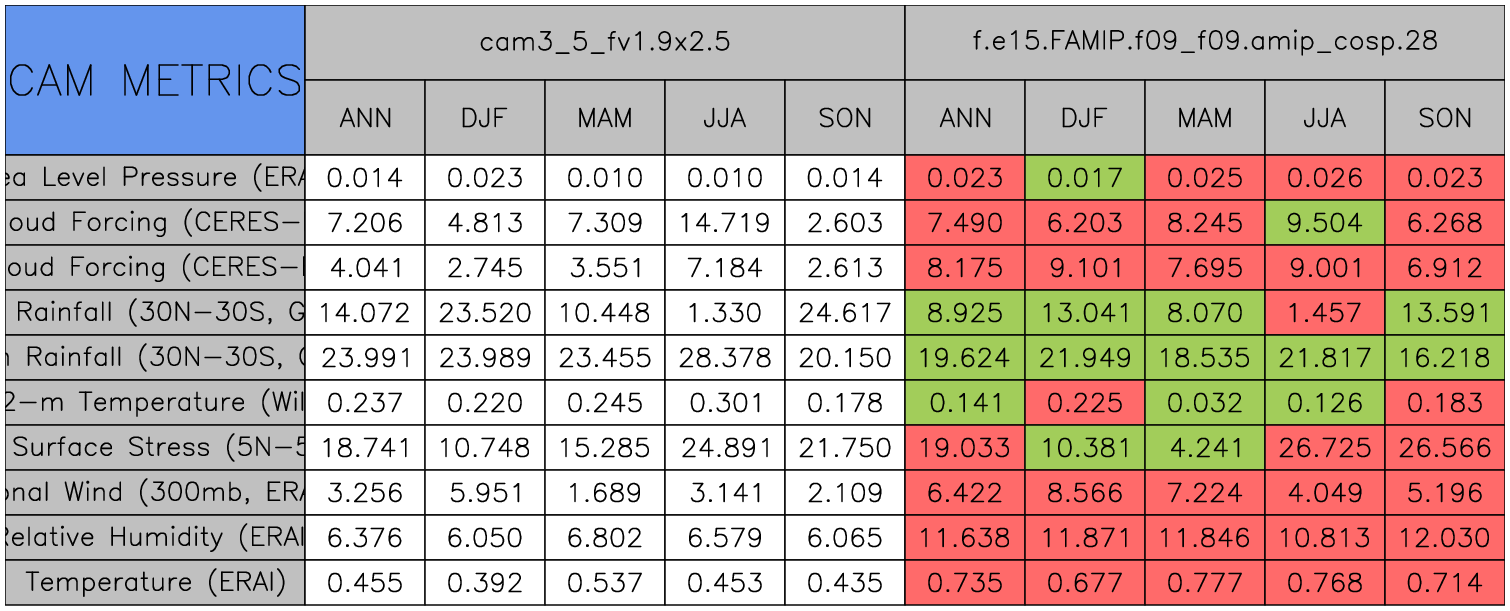Click the green 0.017 cell
1510x611 pixels.
point(1084,178)
